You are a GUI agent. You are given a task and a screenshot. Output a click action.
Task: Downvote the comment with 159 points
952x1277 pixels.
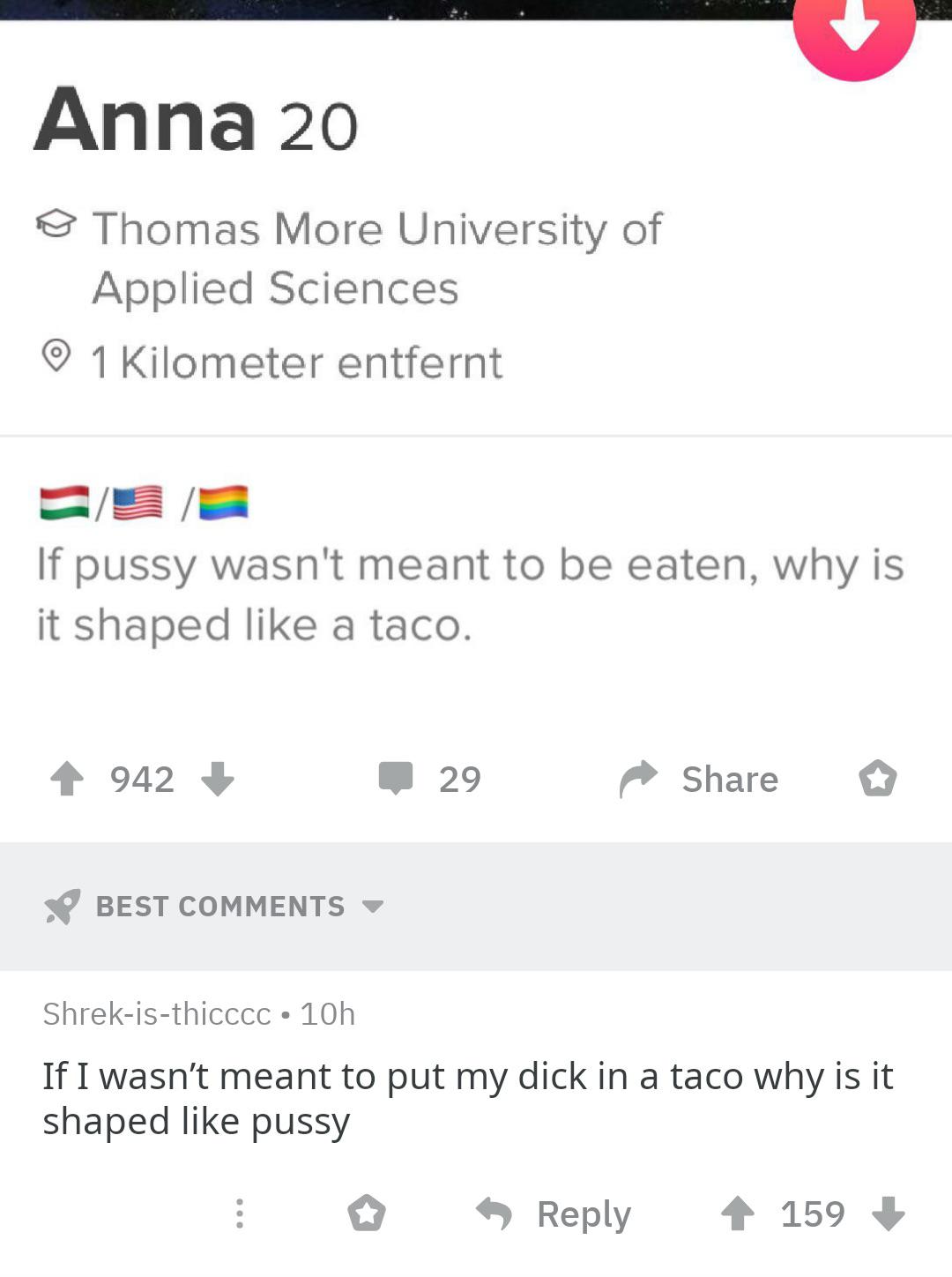pyautogui.click(x=888, y=1213)
